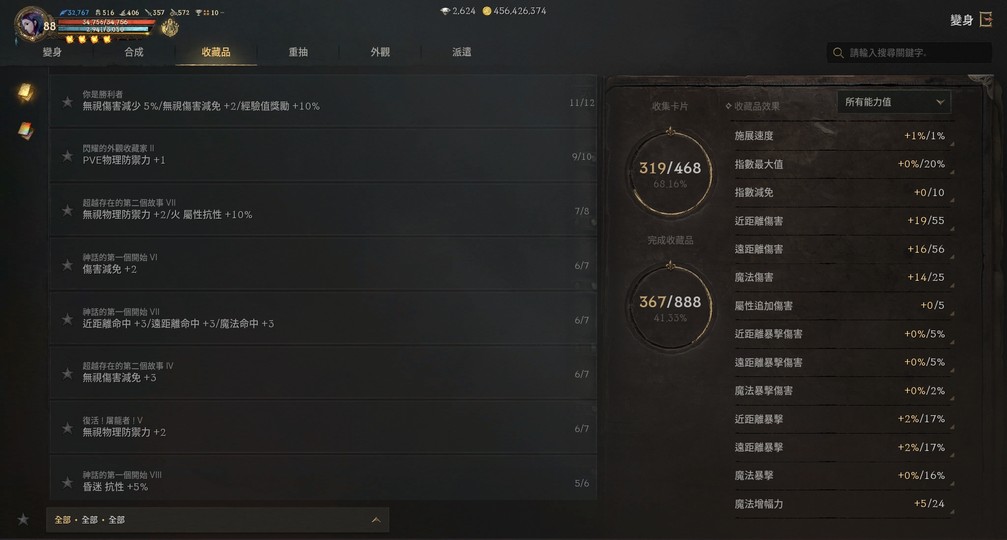Open the 超越存在的第二個故事 VII collection entry

pyautogui.click(x=323, y=209)
